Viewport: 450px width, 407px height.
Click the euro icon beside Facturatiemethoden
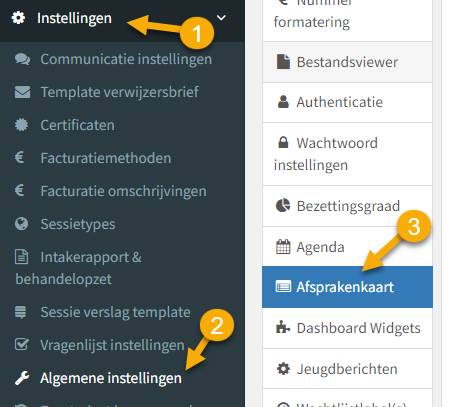click(20, 158)
